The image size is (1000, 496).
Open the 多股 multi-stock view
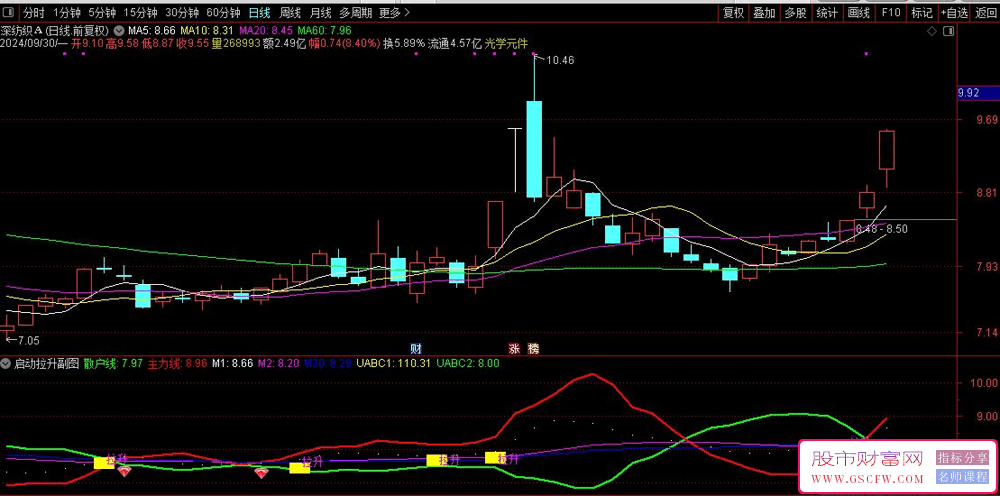coord(795,12)
